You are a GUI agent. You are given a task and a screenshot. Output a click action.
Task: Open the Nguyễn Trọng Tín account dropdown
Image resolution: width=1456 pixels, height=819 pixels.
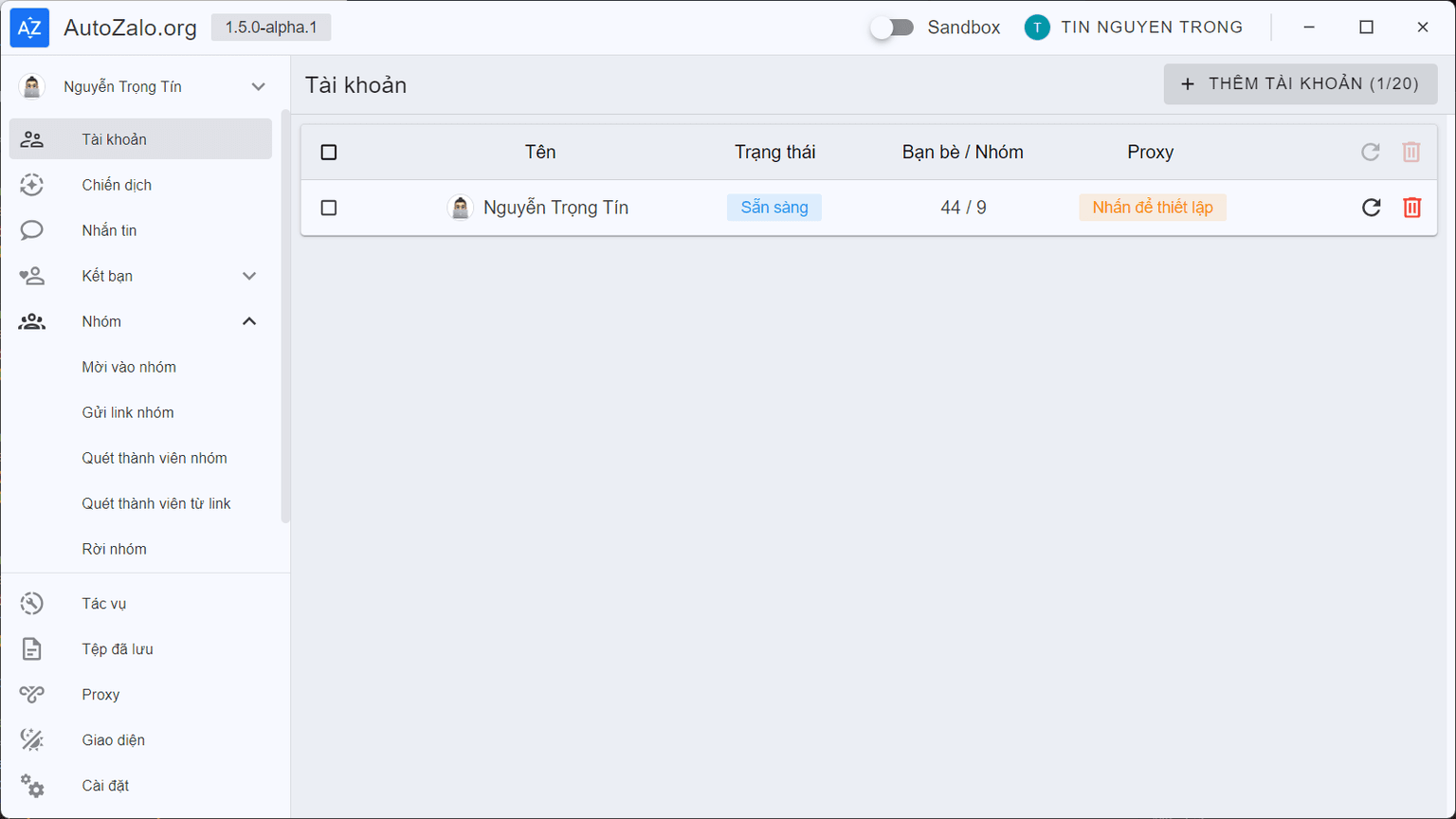tap(258, 86)
